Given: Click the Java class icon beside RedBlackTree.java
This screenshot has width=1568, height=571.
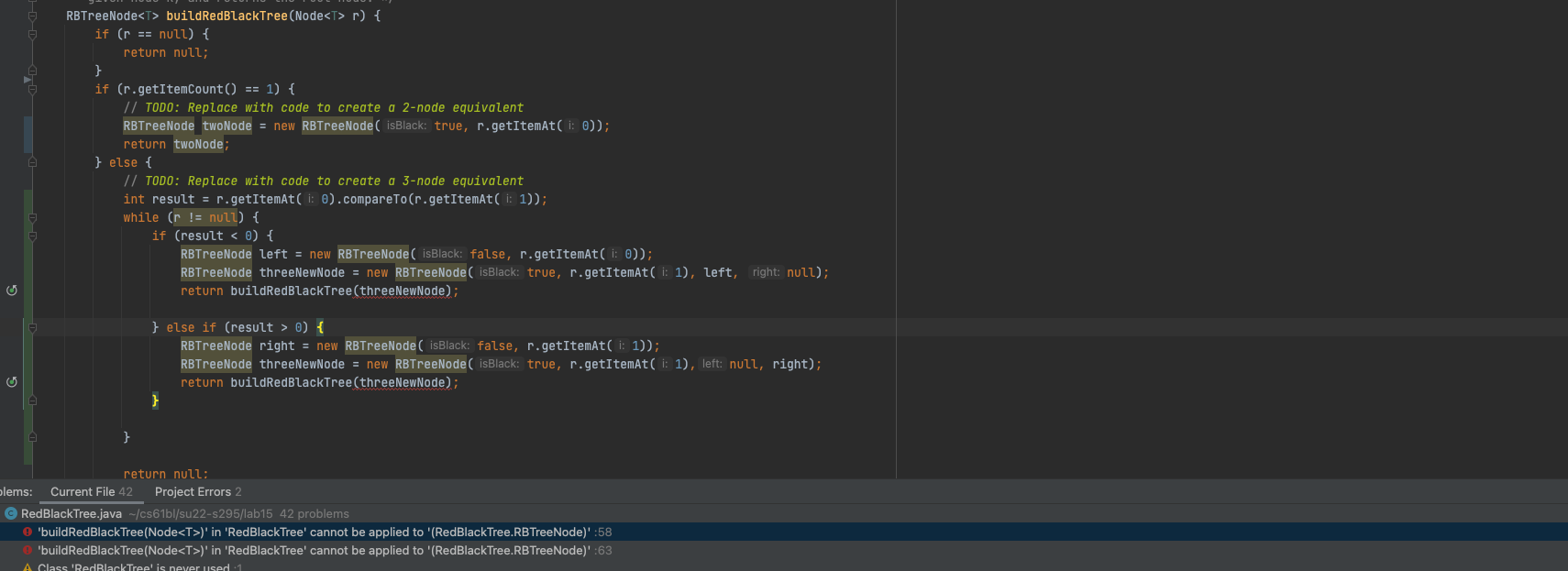Looking at the screenshot, I should [x=11, y=514].
